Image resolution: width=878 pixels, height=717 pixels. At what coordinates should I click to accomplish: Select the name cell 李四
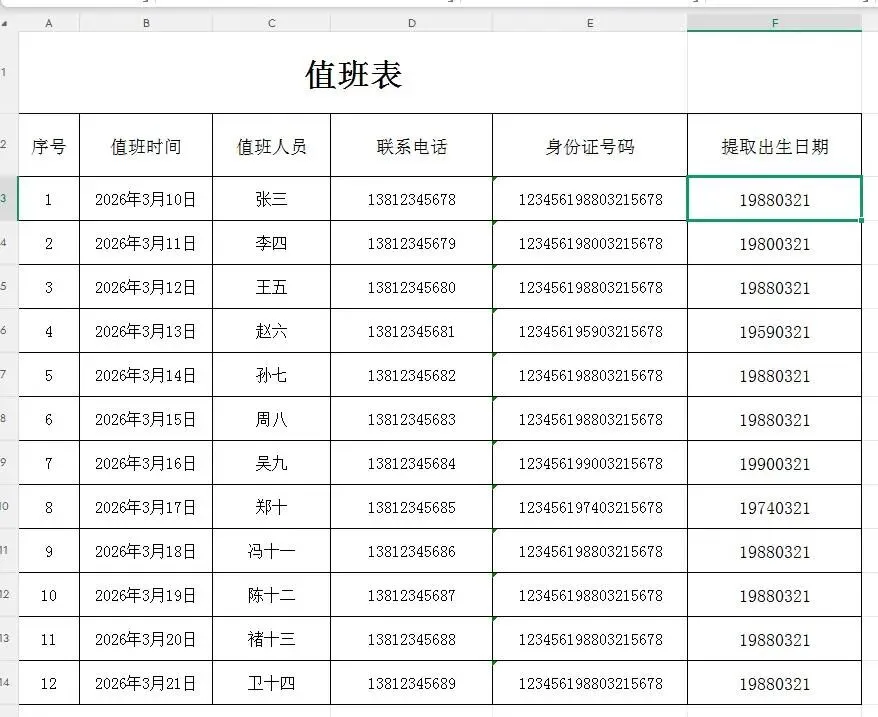(x=272, y=243)
